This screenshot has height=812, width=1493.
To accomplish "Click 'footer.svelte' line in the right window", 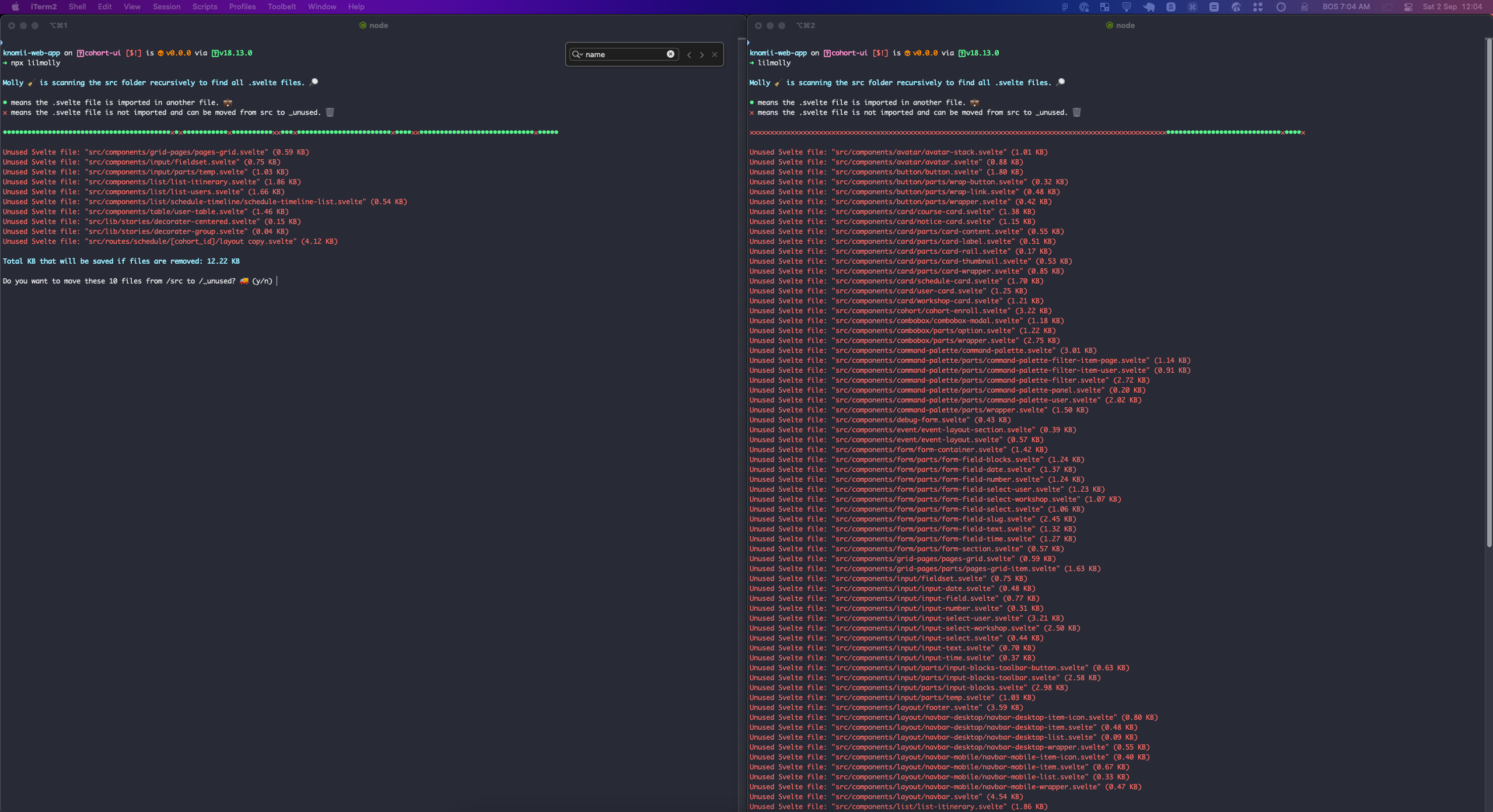I will tap(886, 708).
